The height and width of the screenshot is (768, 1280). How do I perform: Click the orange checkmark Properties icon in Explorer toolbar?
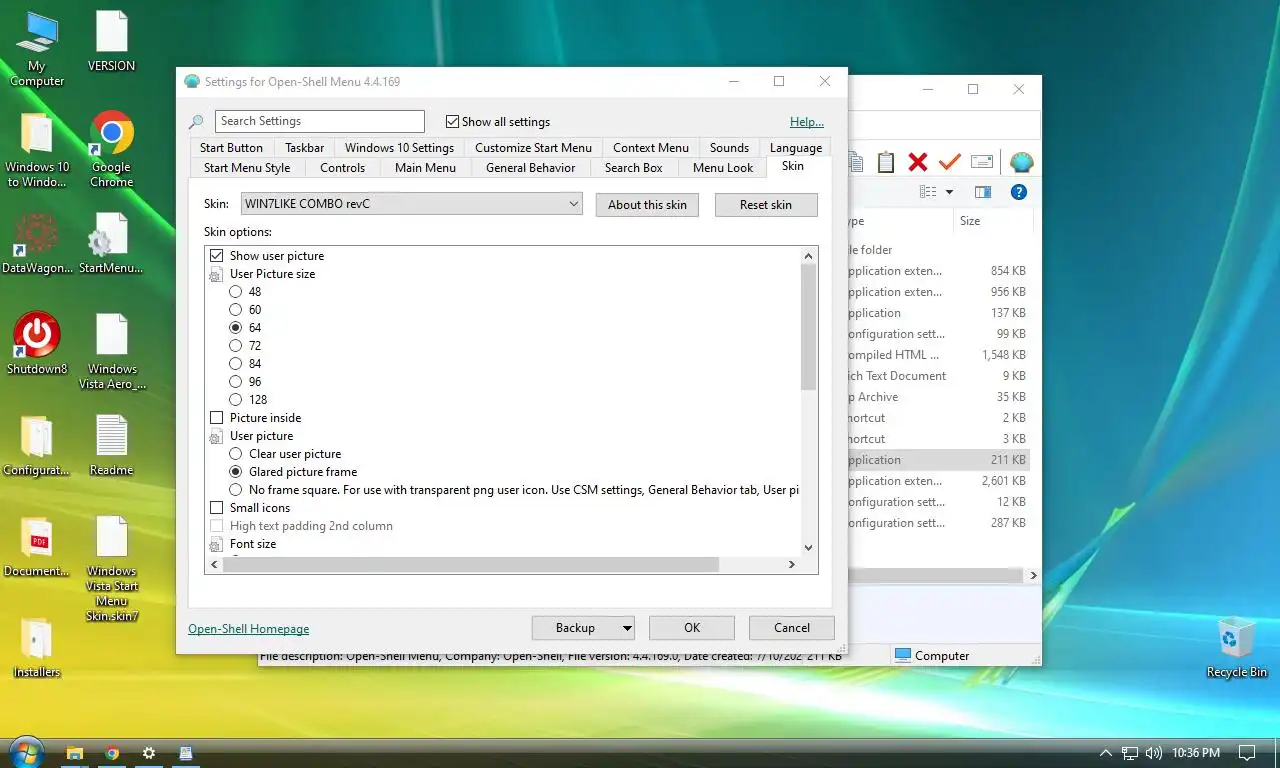click(950, 162)
